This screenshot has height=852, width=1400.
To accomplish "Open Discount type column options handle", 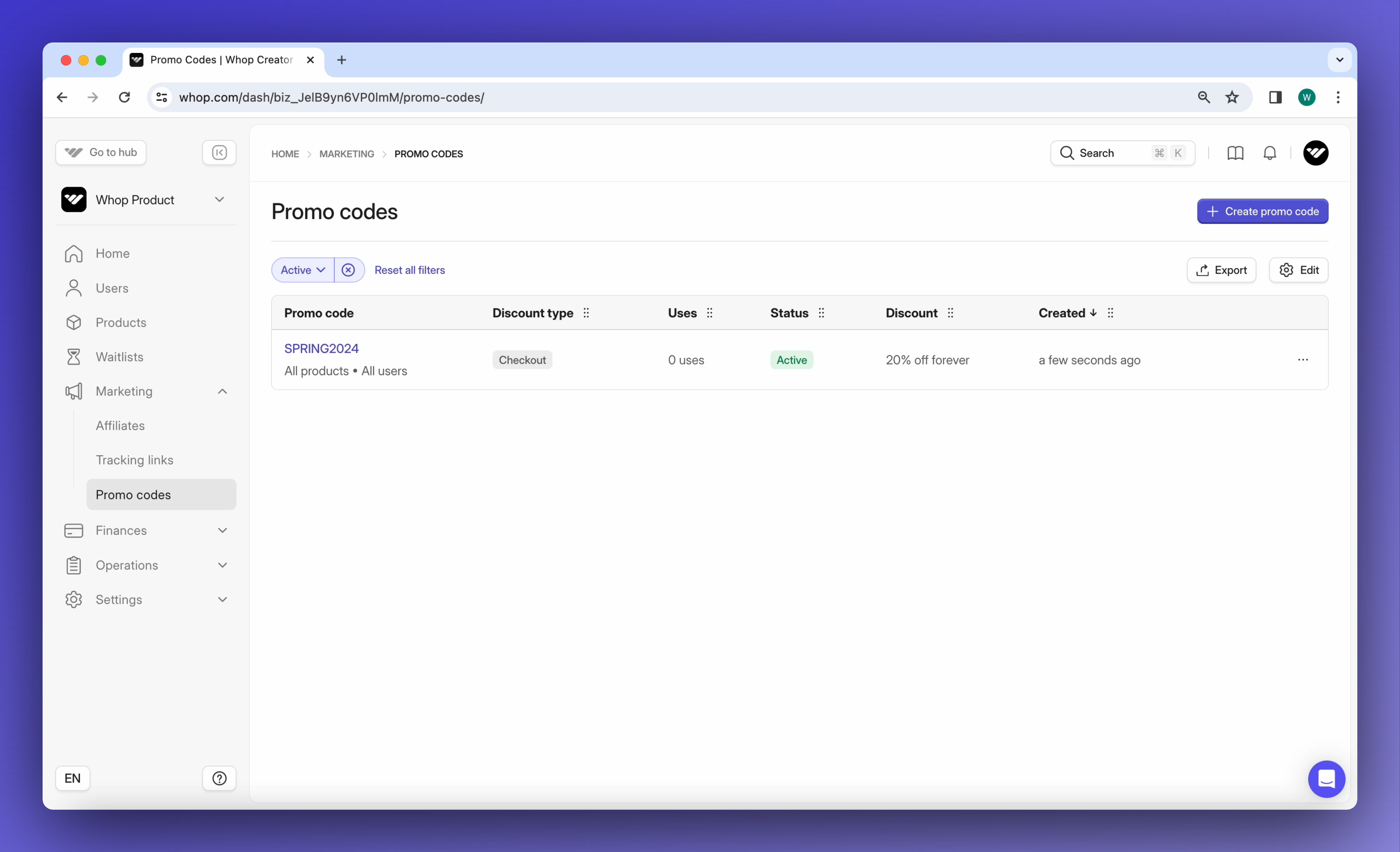I will tap(586, 313).
